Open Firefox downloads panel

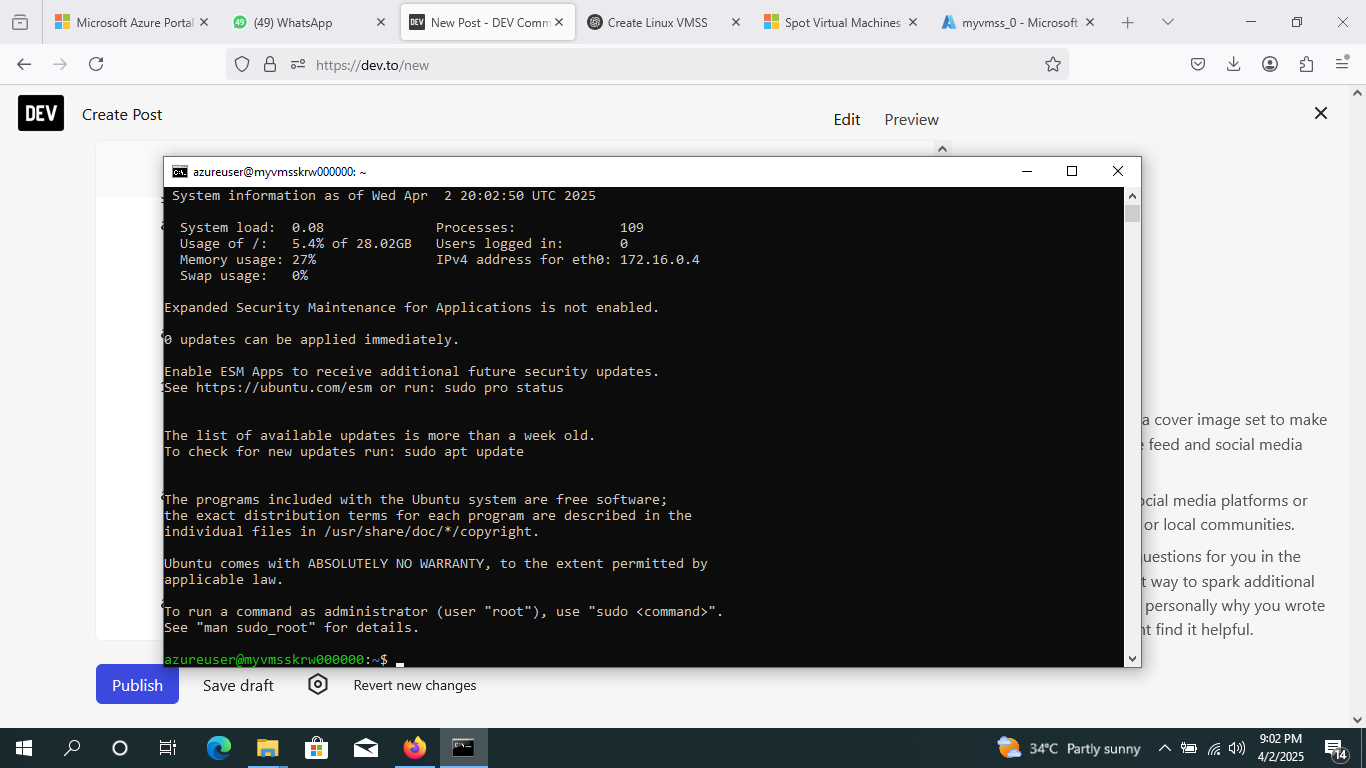click(1234, 64)
